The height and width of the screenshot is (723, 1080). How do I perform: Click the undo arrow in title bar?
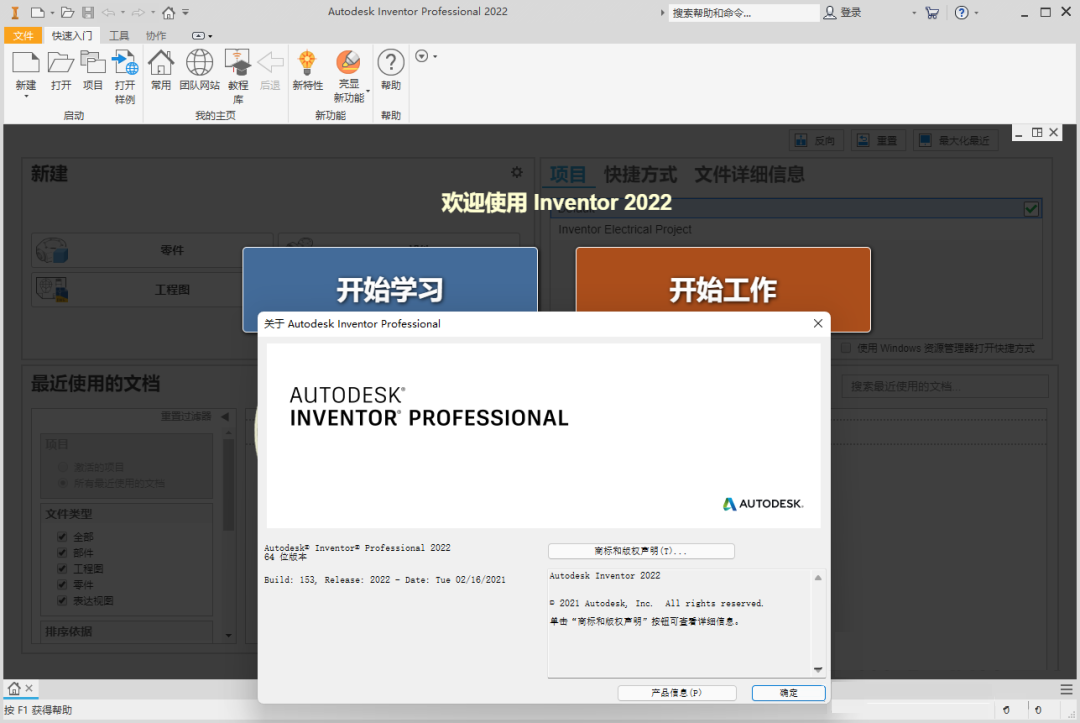(x=109, y=12)
